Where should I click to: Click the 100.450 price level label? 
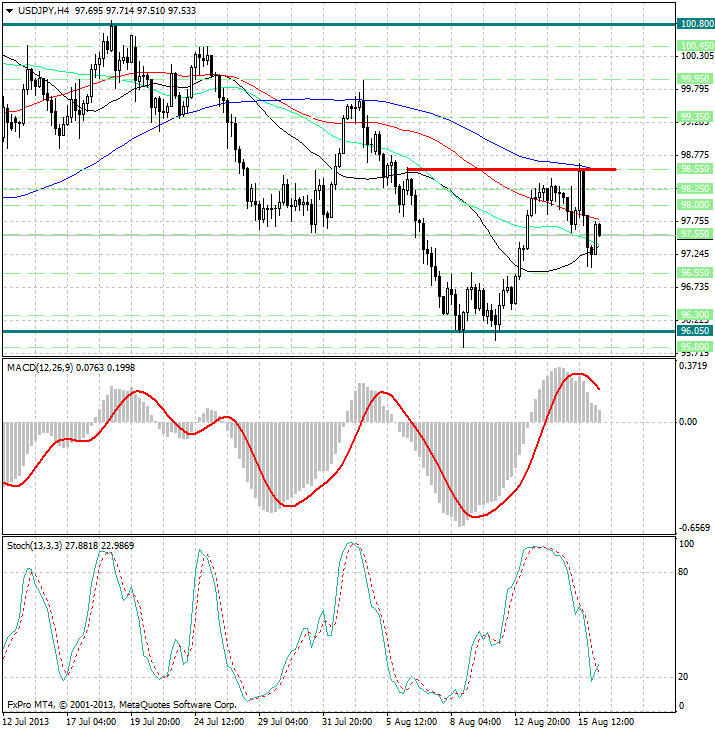point(695,46)
